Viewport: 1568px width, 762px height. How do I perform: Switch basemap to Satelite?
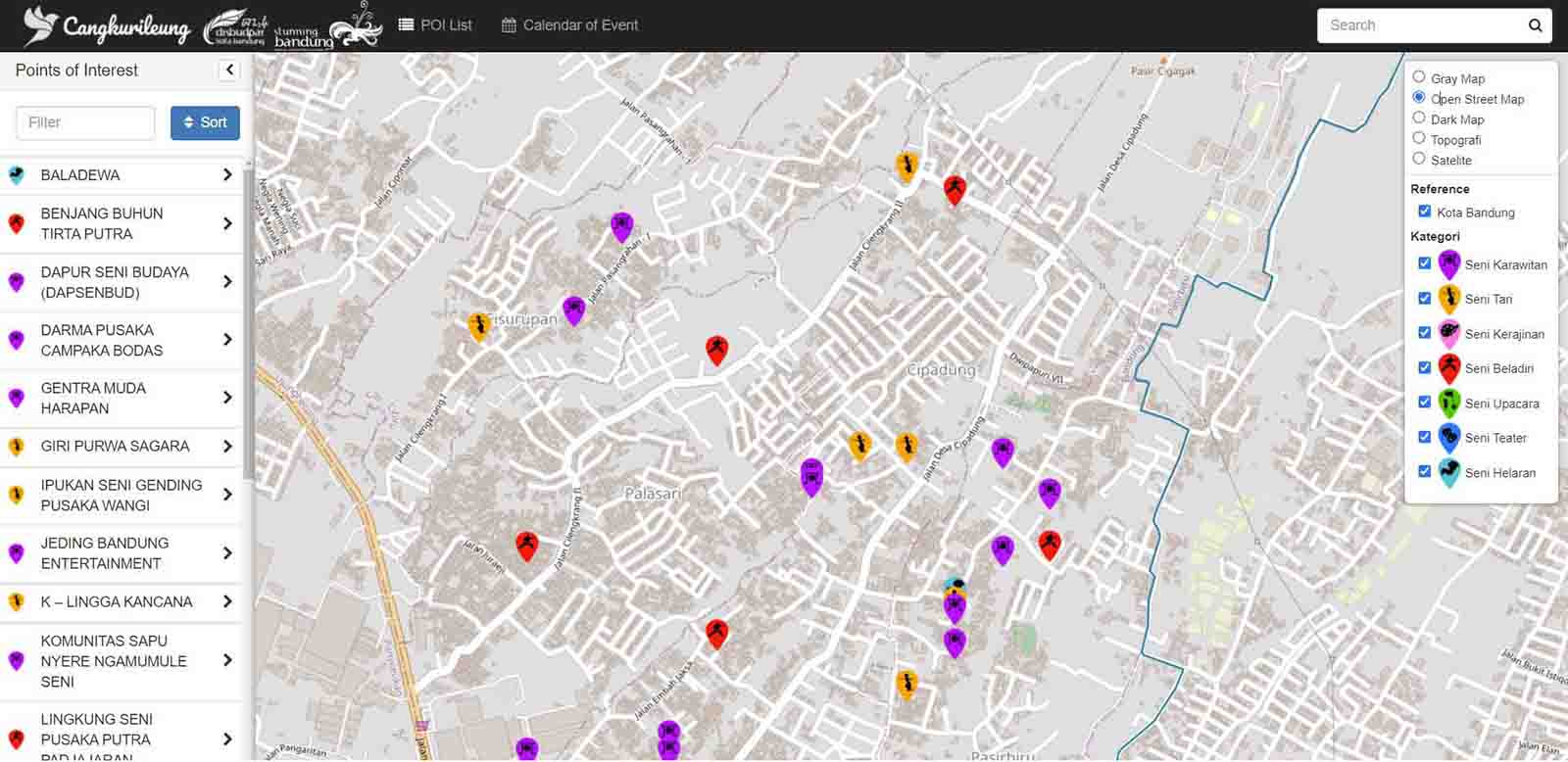(x=1418, y=160)
